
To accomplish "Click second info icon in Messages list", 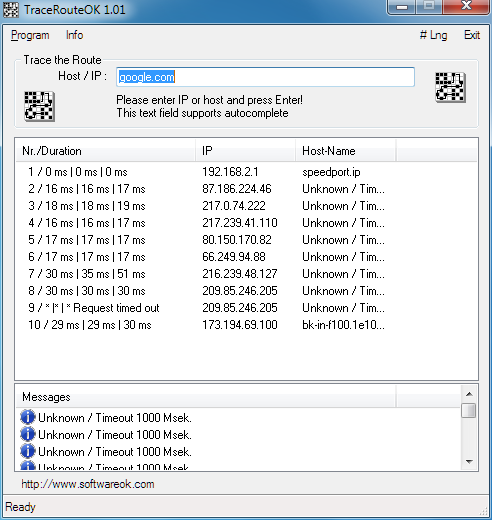I will (x=28, y=434).
